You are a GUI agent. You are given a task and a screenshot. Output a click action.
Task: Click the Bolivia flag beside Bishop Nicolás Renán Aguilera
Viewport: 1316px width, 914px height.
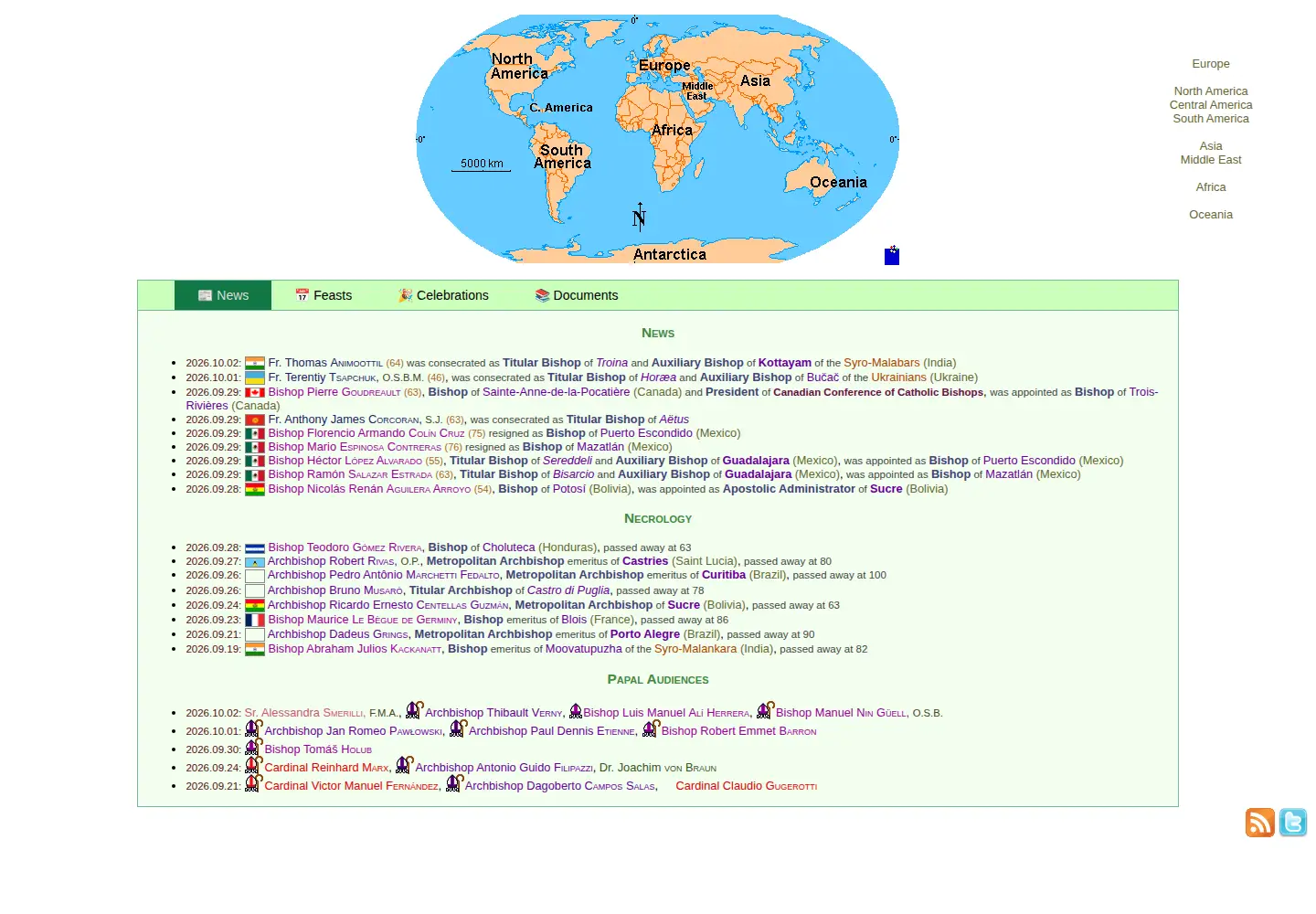(255, 489)
